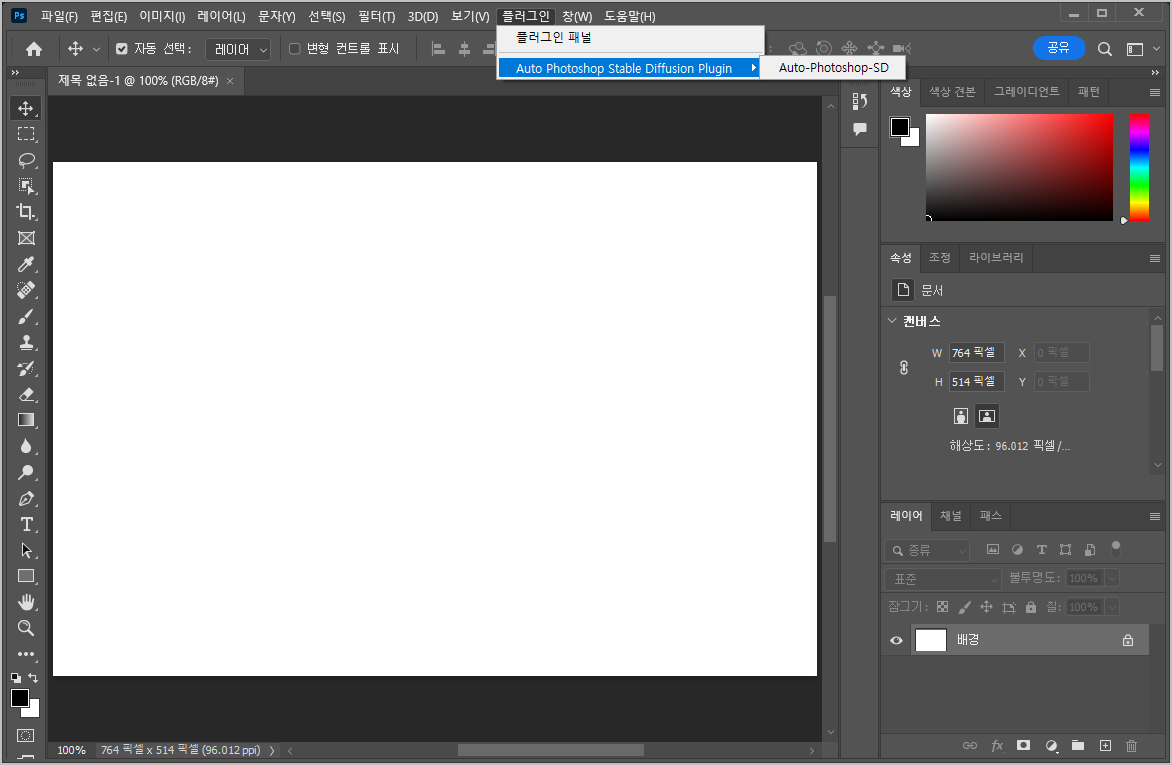Switch to the 그레이디언트 tab

click(x=1026, y=91)
